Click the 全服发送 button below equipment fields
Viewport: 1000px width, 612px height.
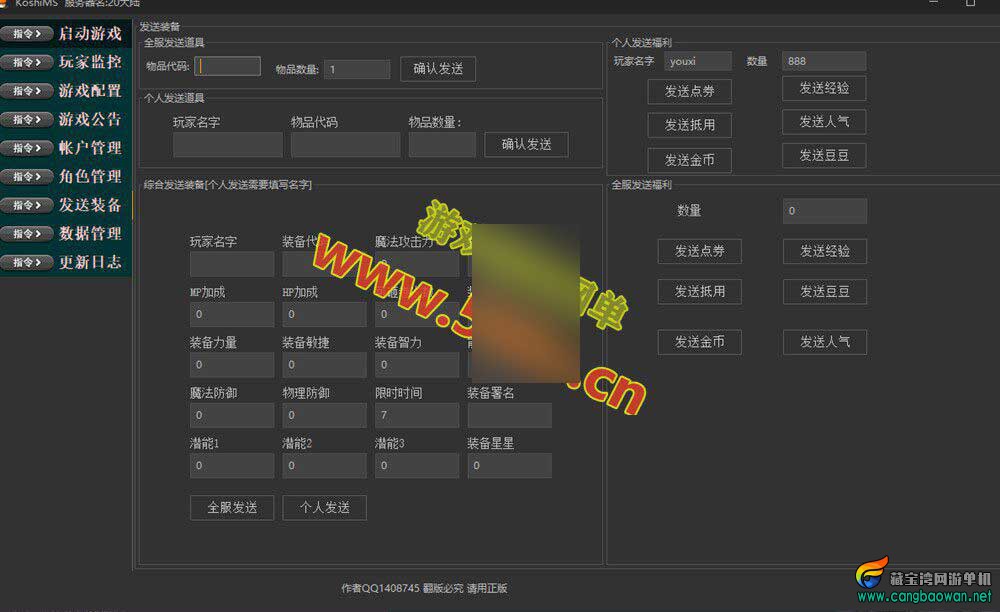coord(232,508)
